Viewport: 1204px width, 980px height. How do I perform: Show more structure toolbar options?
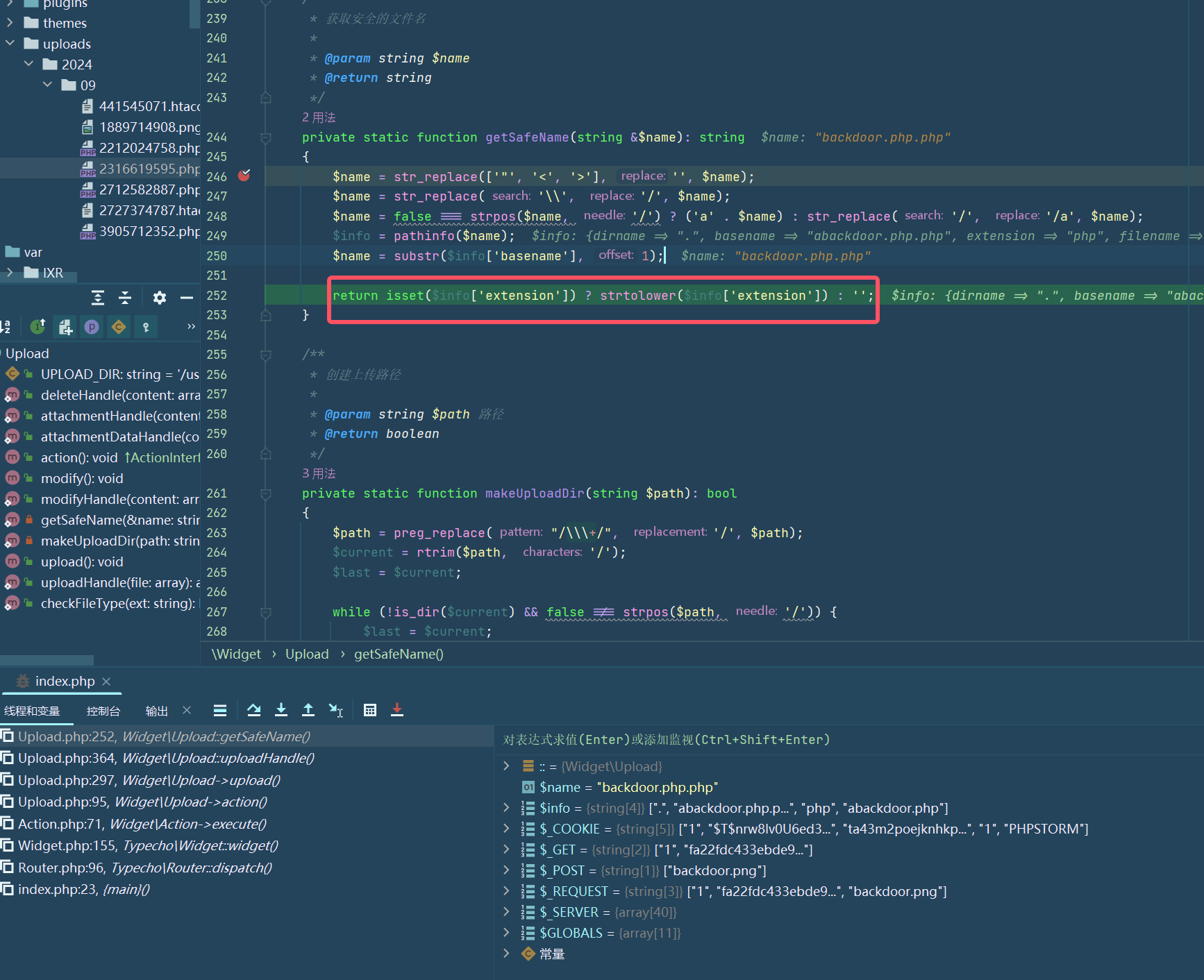click(x=191, y=326)
